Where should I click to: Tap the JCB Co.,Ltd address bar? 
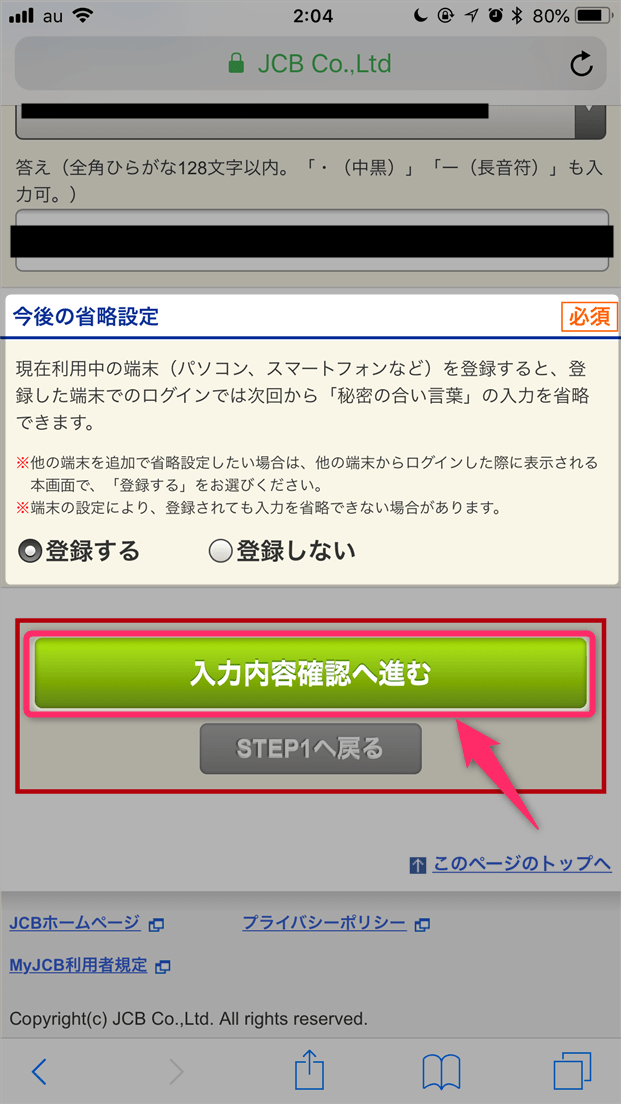(310, 65)
